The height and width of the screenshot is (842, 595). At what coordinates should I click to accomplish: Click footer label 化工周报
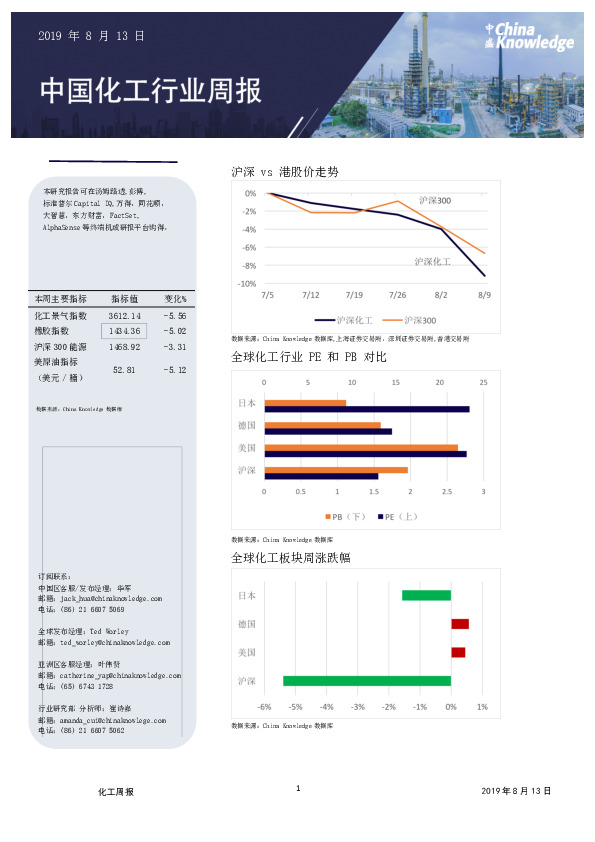116,792
